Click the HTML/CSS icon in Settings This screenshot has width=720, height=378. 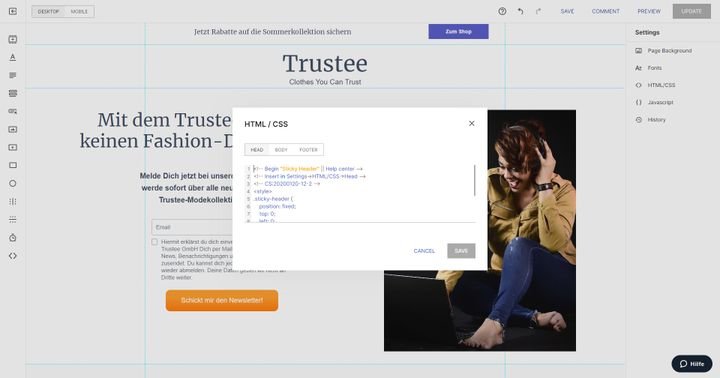click(639, 85)
